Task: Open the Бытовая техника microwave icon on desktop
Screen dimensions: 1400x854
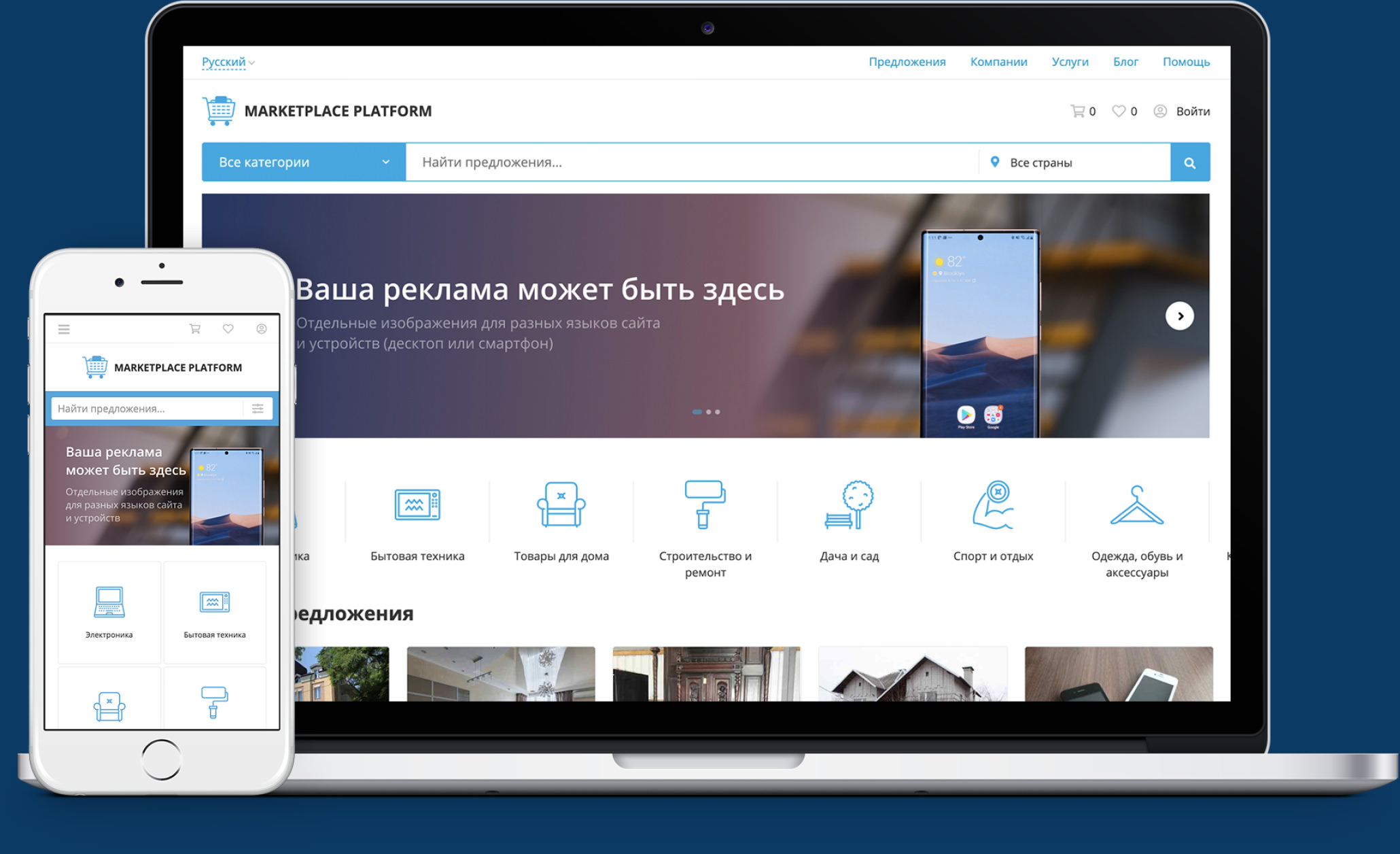Action: [x=417, y=505]
